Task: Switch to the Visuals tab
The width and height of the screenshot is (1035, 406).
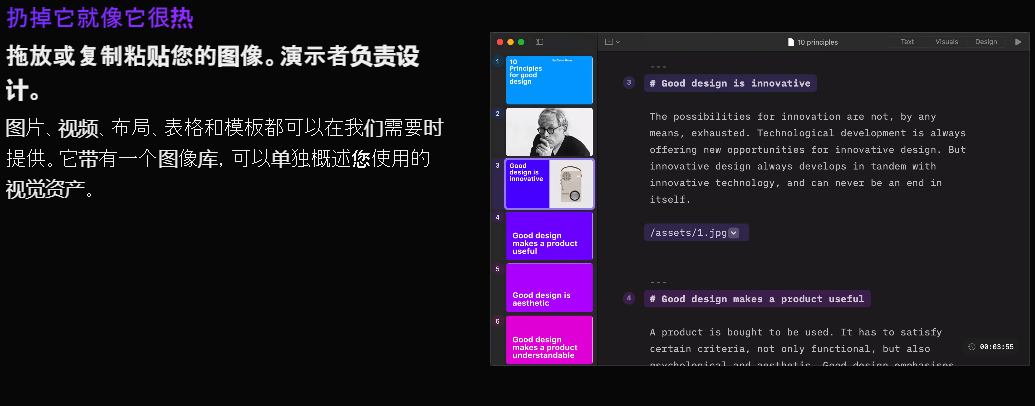Action: coord(946,42)
